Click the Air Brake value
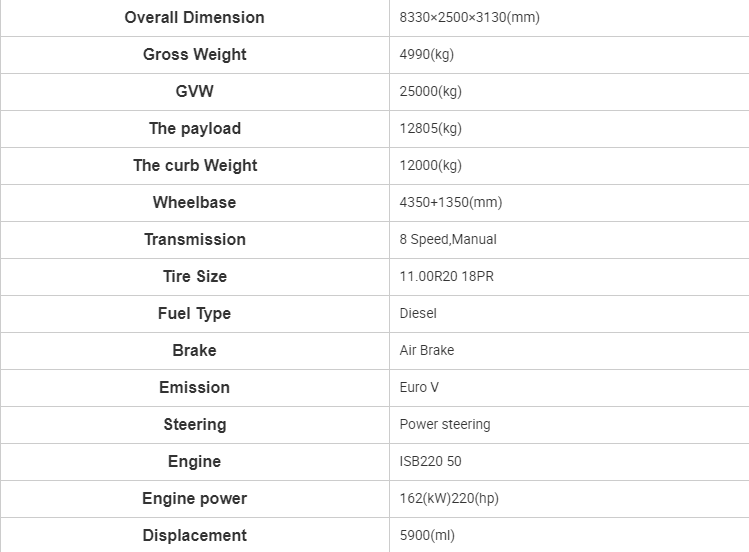The width and height of the screenshot is (749, 552). click(427, 350)
